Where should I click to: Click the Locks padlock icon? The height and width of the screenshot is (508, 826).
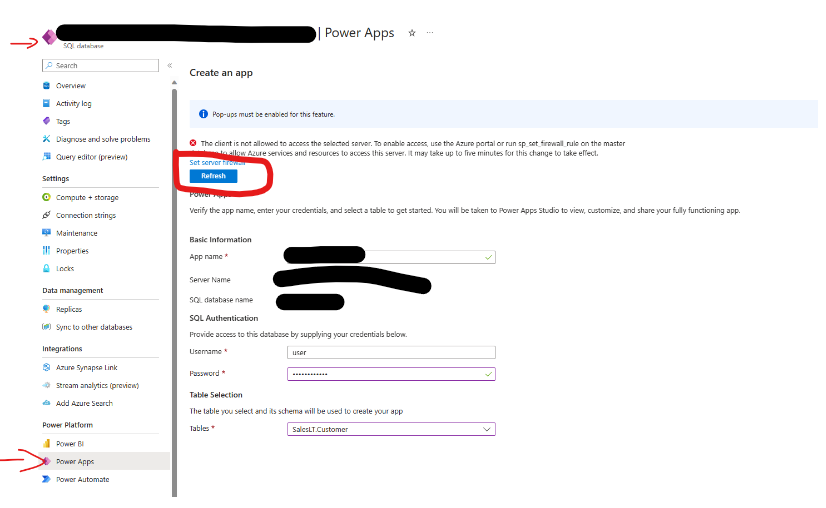[46, 268]
